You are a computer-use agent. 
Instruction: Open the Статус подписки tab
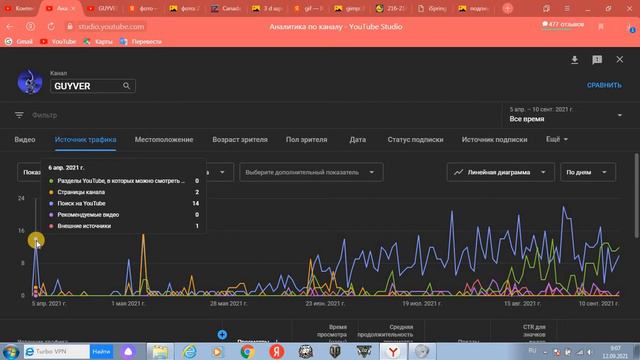tap(416, 140)
